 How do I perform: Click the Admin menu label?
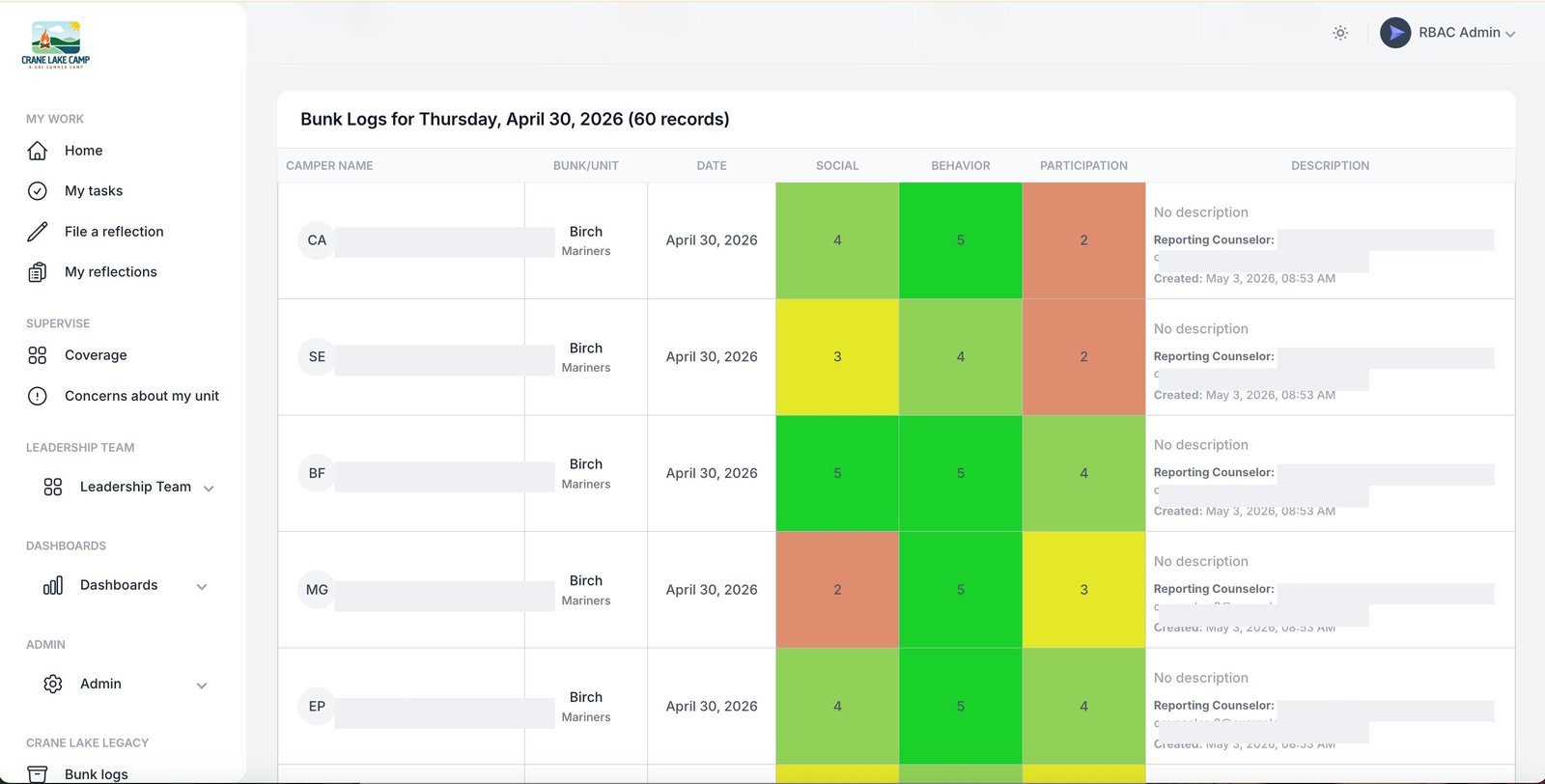pyautogui.click(x=100, y=684)
